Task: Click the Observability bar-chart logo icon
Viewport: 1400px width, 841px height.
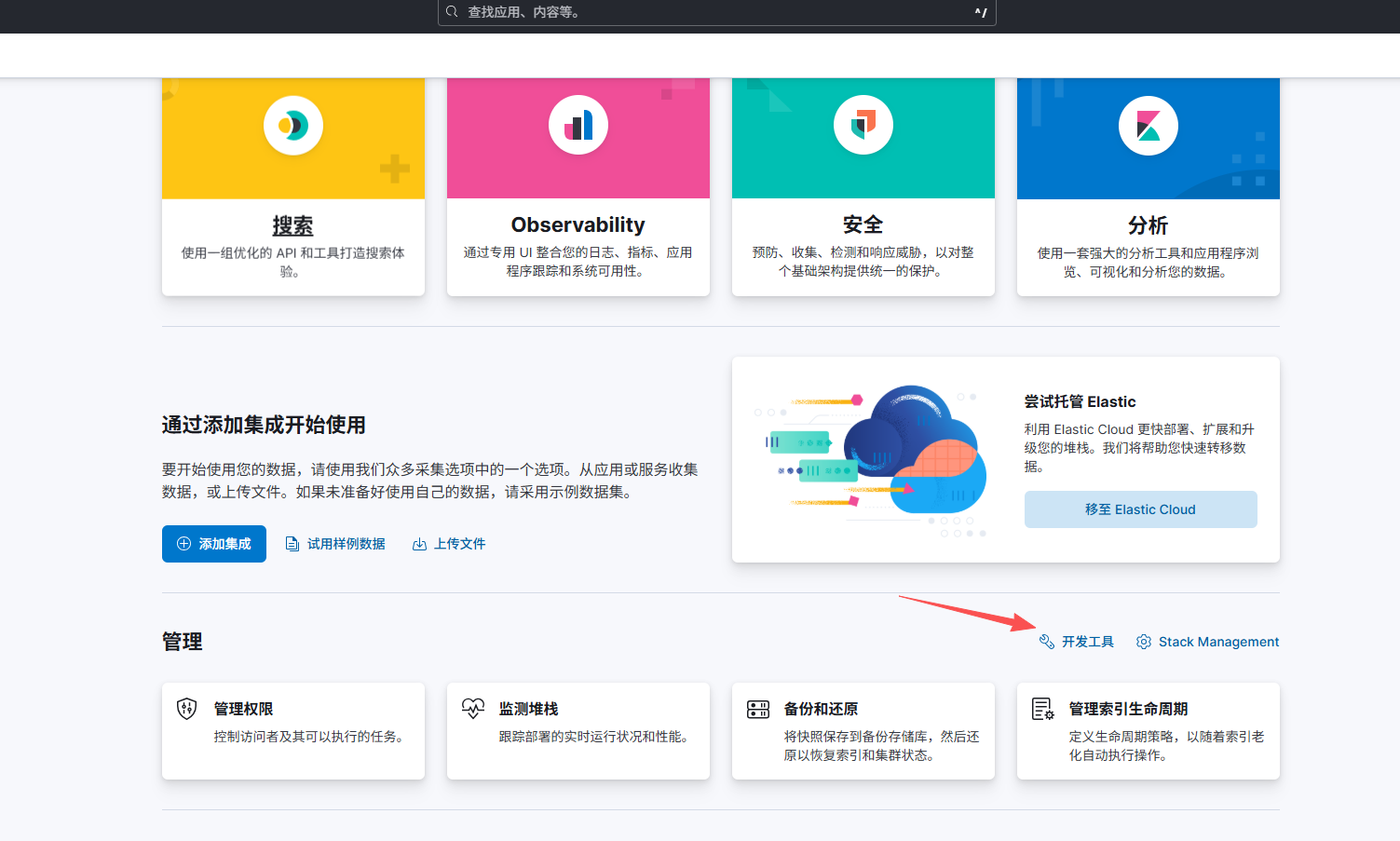Action: [x=578, y=125]
